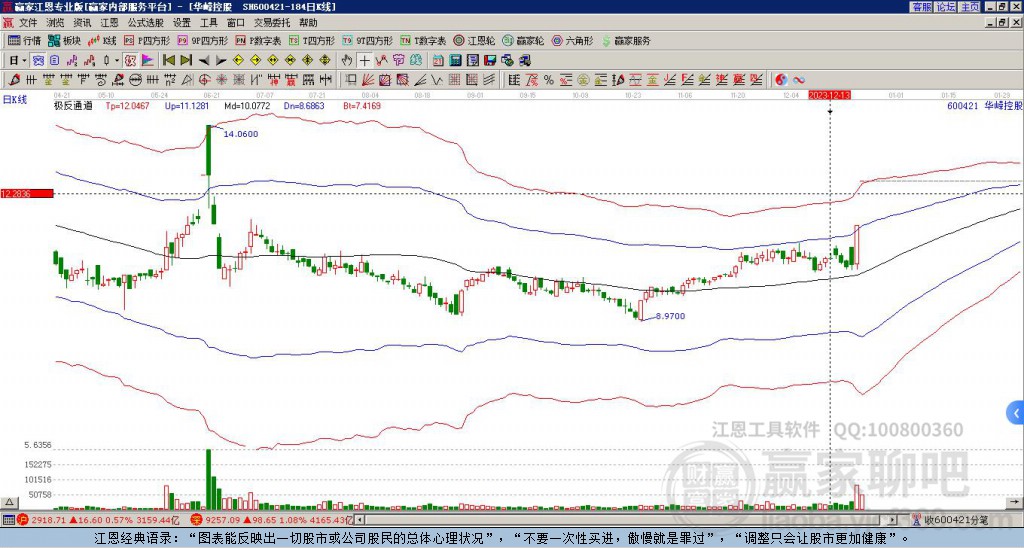Screen dimensions: 1024x548
Task: Click the percent sign % tool
Action: click(x=549, y=80)
